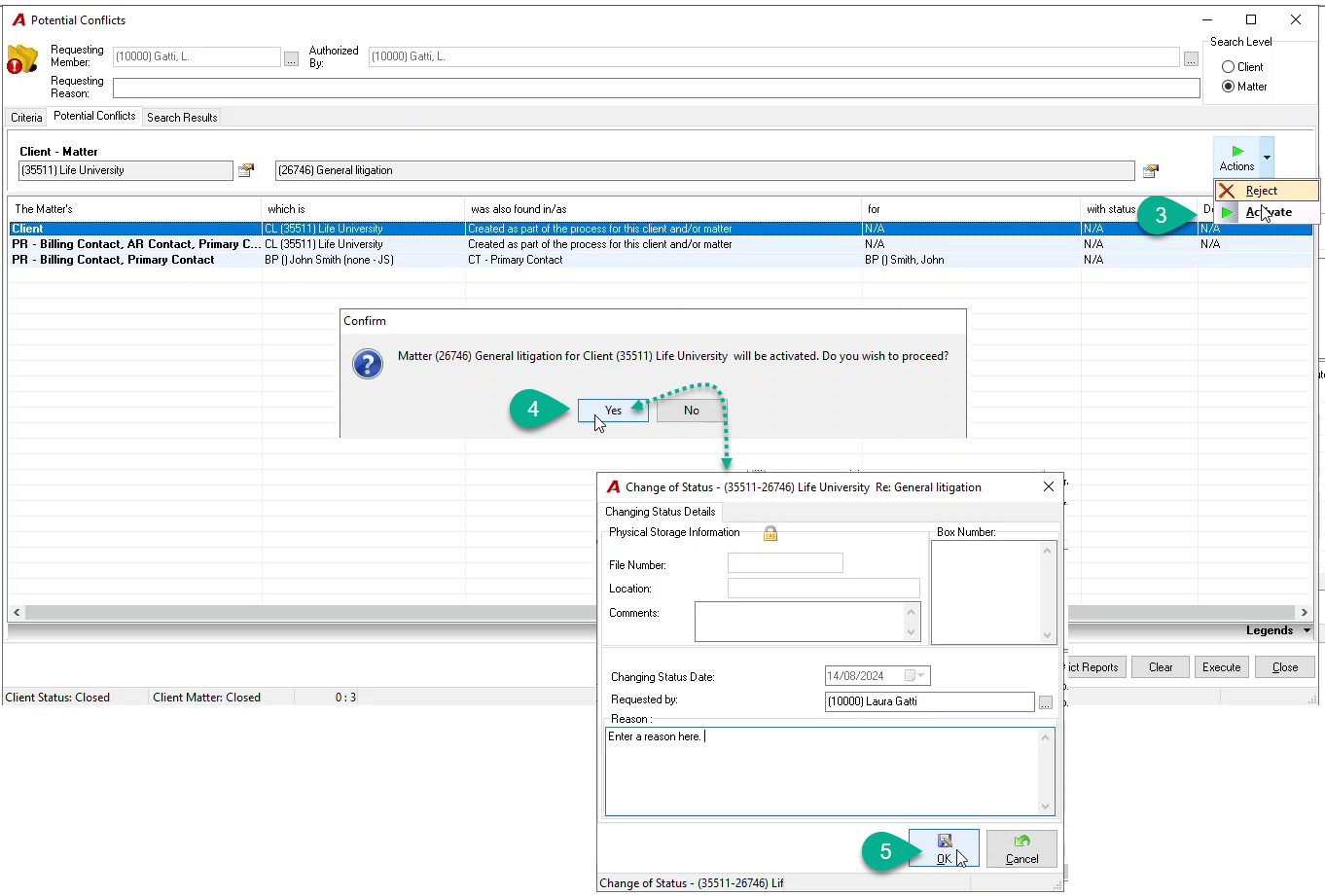
Task: Click the Physical Storage lock icon
Action: click(770, 533)
